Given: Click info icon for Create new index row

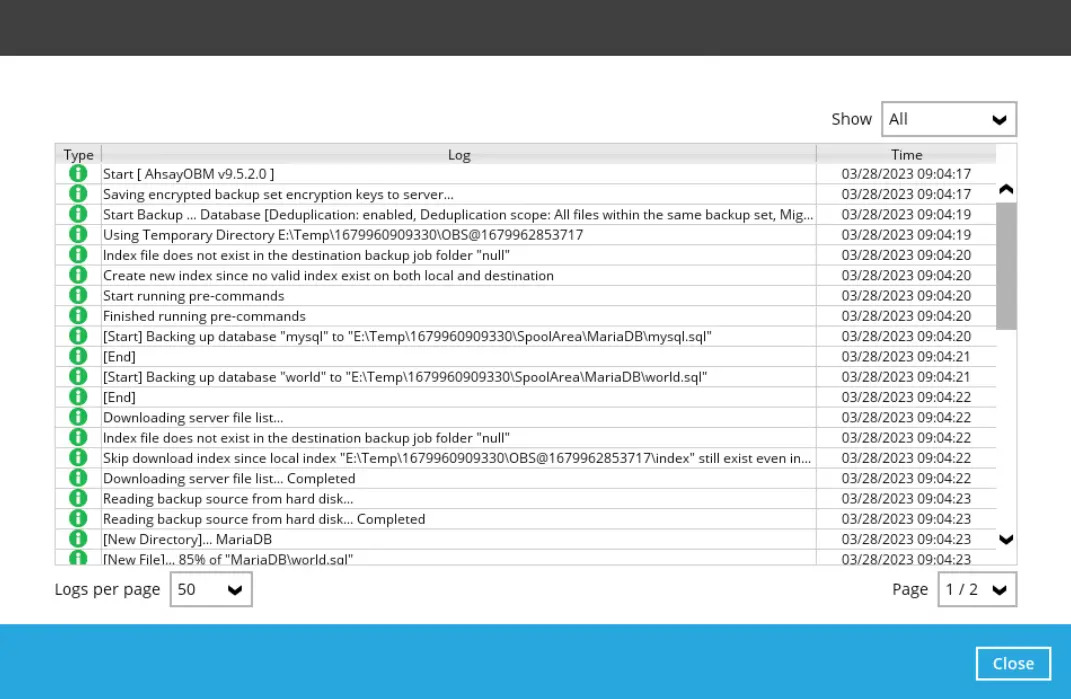Looking at the screenshot, I should (78, 275).
